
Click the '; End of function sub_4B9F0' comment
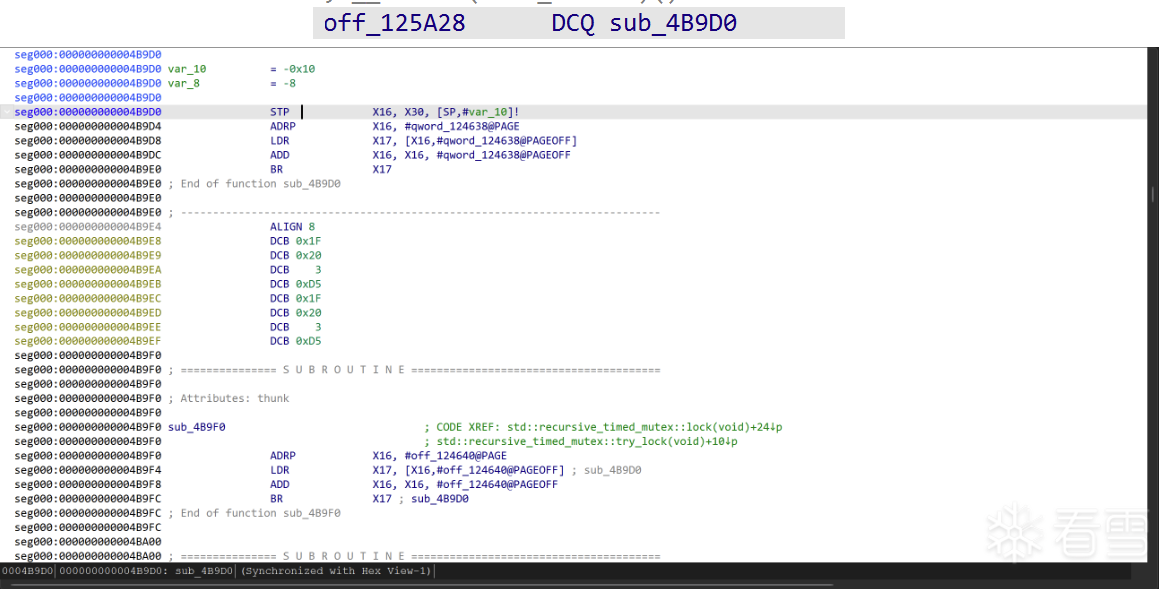(254, 513)
